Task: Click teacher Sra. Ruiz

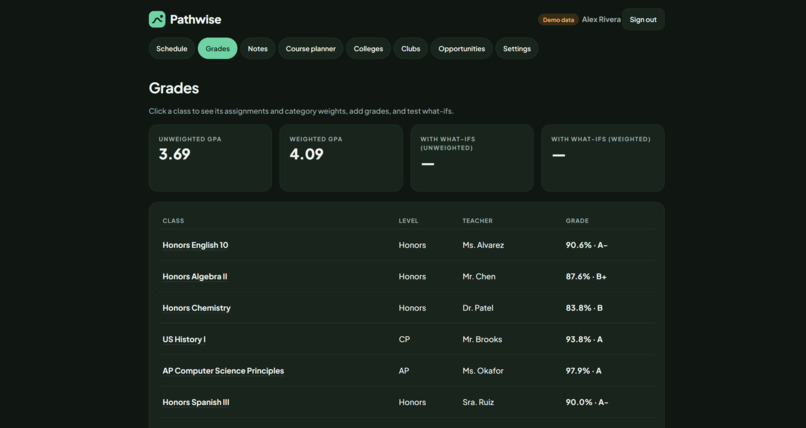Action: point(478,402)
